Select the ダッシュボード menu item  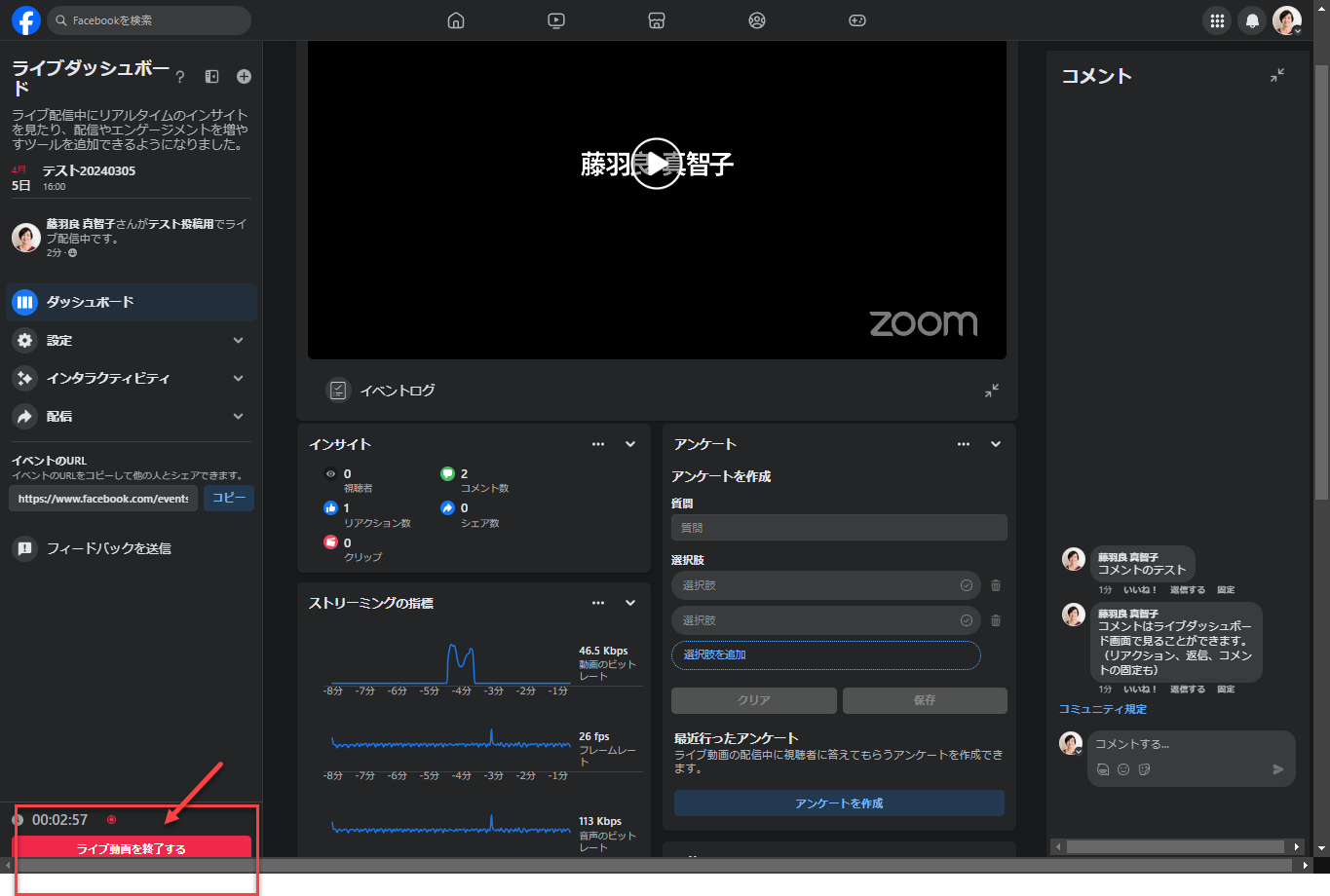pyautogui.click(x=132, y=302)
